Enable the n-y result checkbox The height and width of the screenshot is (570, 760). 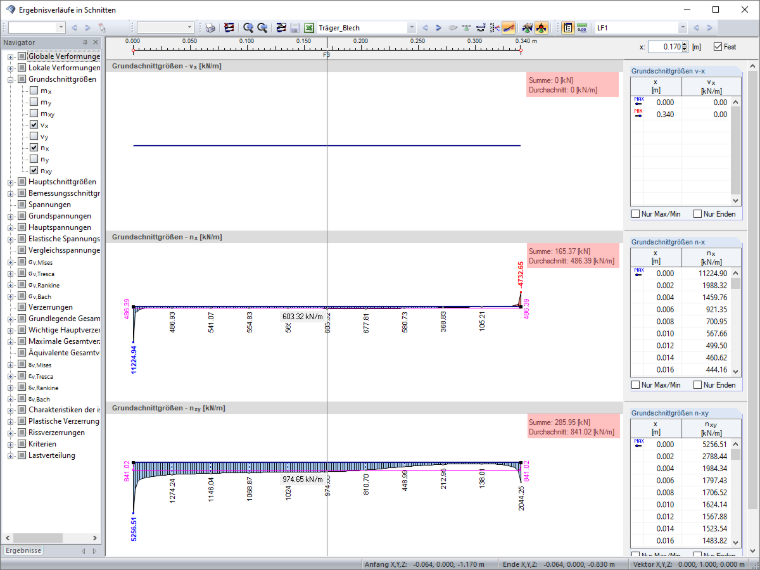point(34,159)
